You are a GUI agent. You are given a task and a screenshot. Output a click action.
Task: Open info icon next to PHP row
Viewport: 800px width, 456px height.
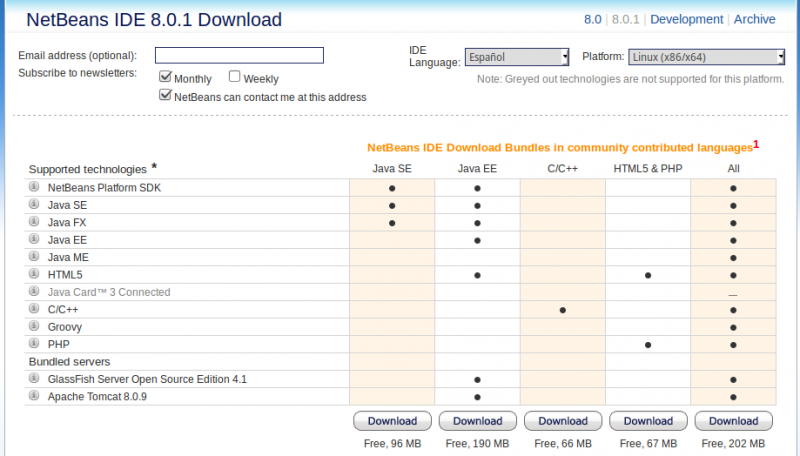click(34, 343)
